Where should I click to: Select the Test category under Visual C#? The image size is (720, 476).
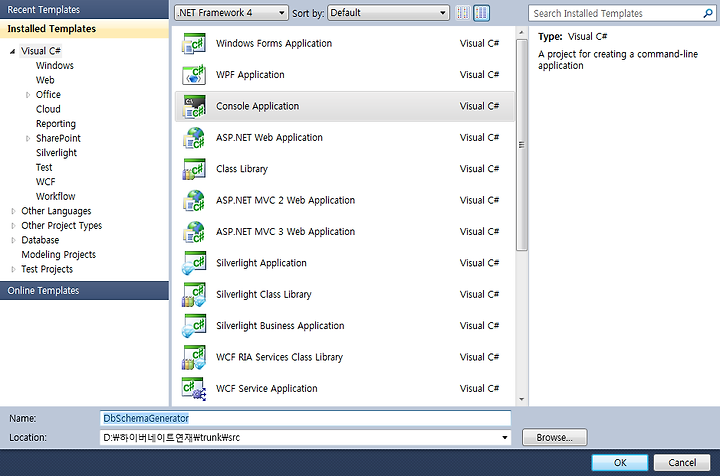tap(44, 168)
